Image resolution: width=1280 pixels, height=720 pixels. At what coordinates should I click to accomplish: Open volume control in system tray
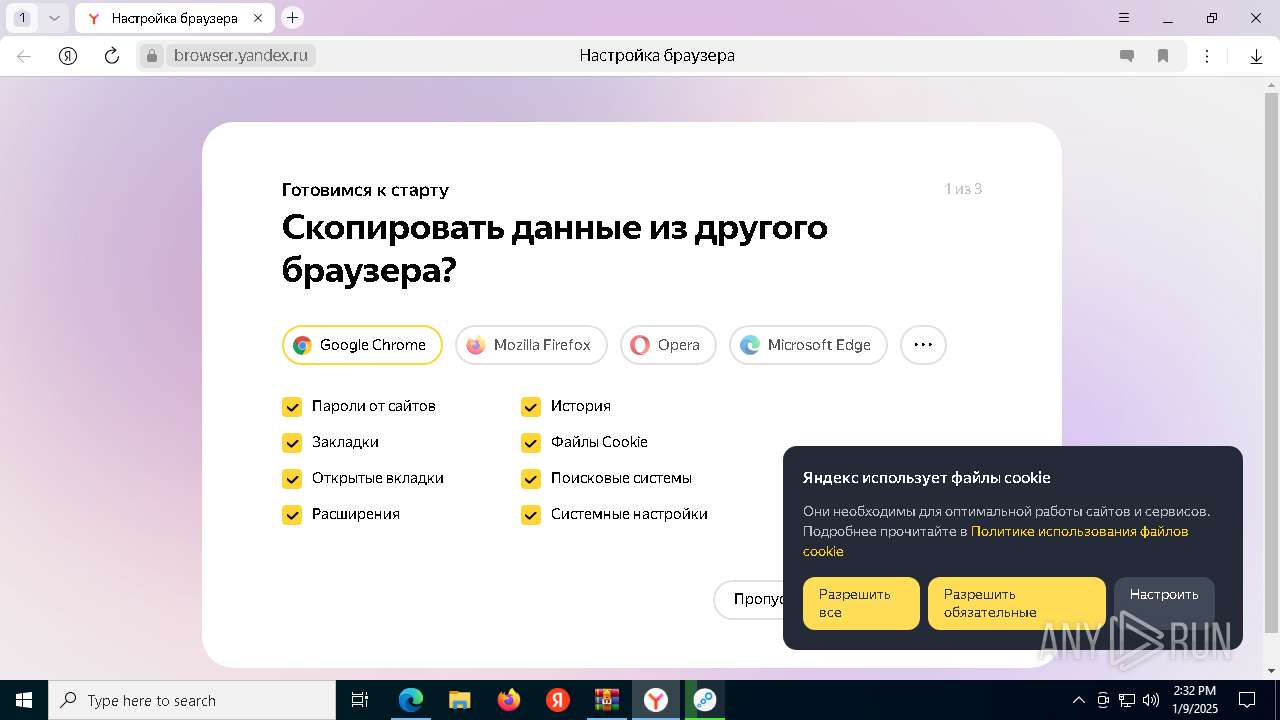coord(1151,700)
